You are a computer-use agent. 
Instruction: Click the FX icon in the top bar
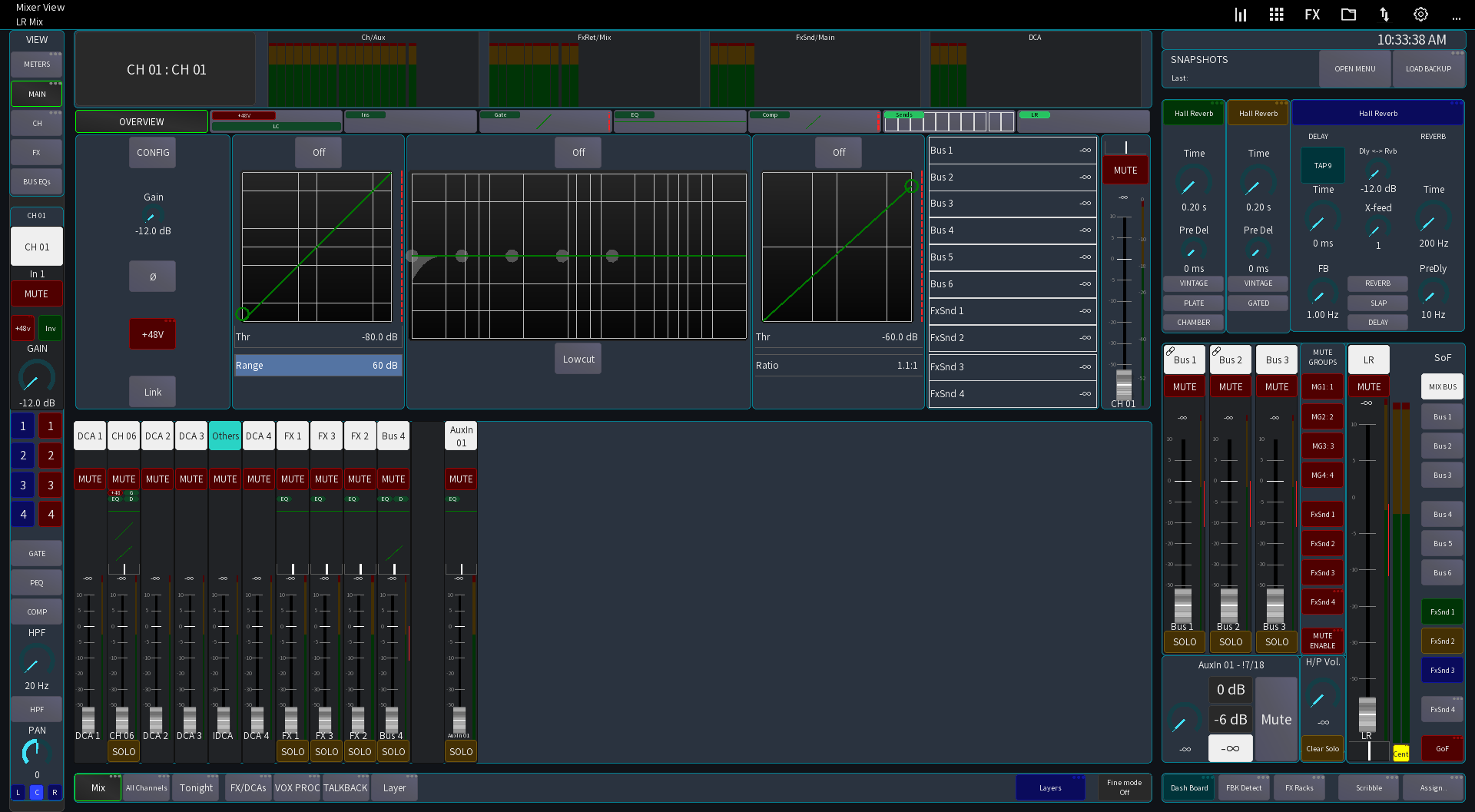click(x=1312, y=14)
